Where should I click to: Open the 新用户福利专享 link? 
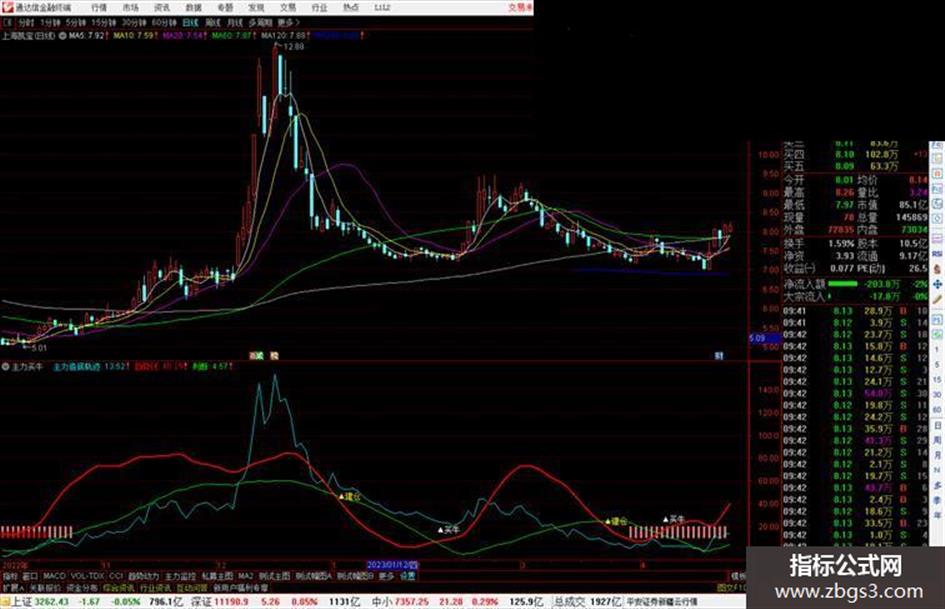pyautogui.click(x=240, y=587)
